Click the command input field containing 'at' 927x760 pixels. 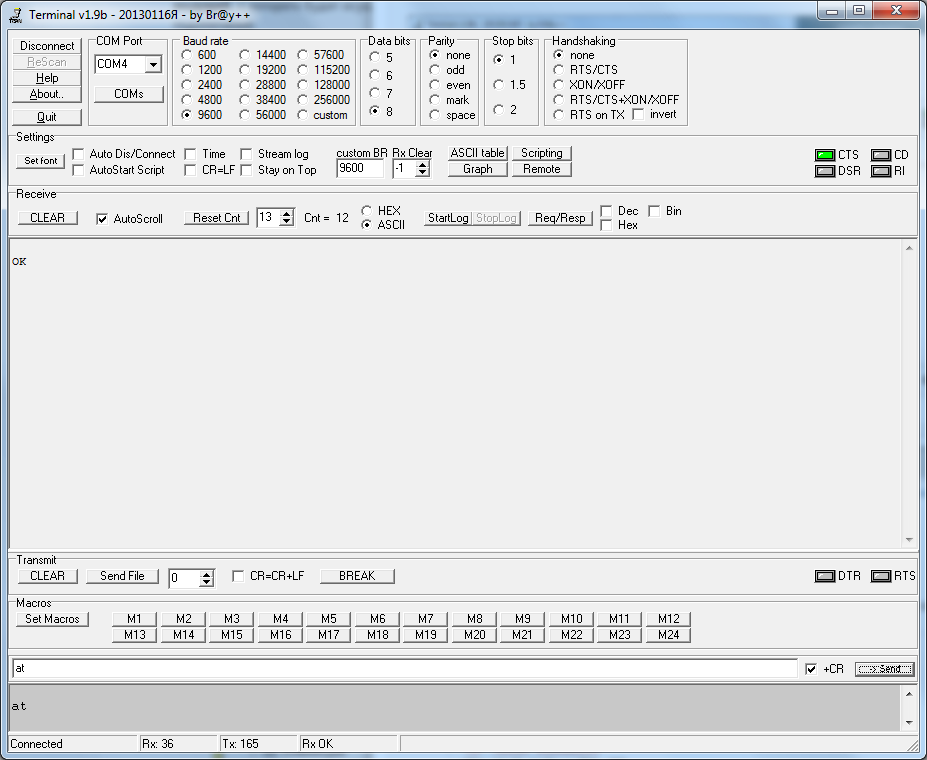pos(400,668)
